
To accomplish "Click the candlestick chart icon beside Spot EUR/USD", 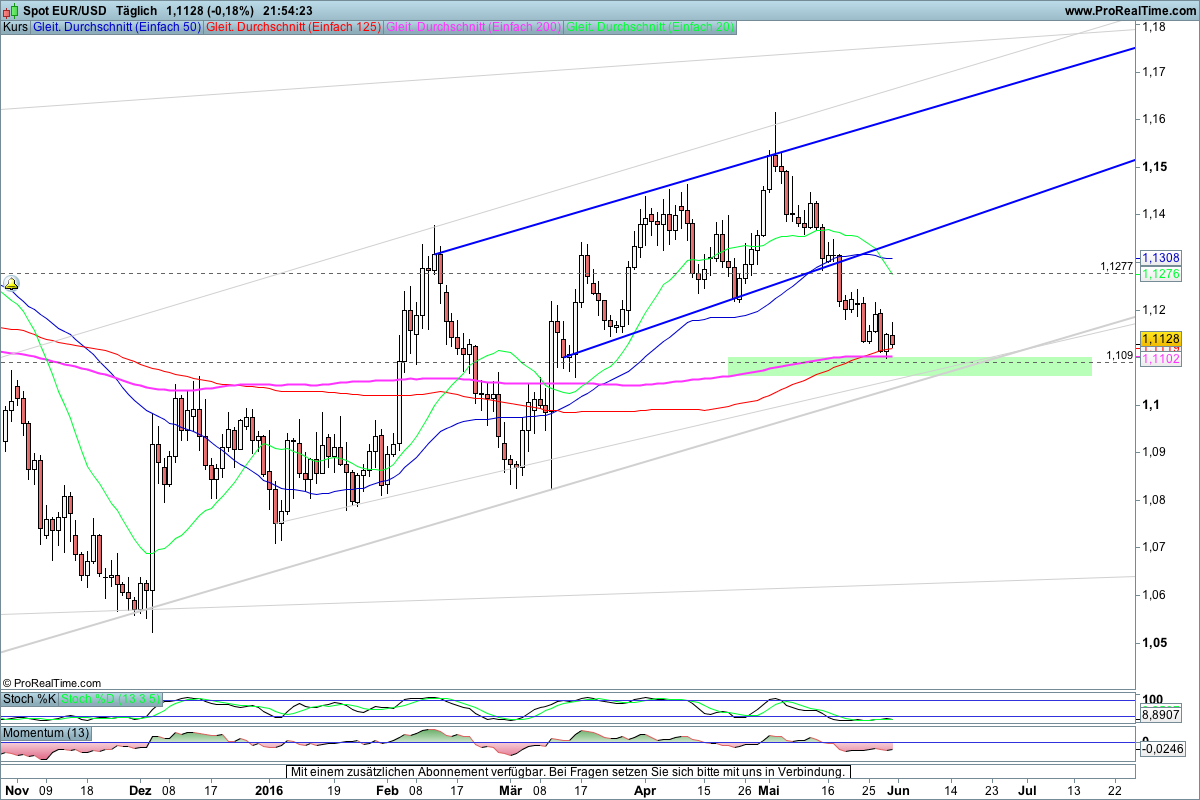I will tap(11, 10).
